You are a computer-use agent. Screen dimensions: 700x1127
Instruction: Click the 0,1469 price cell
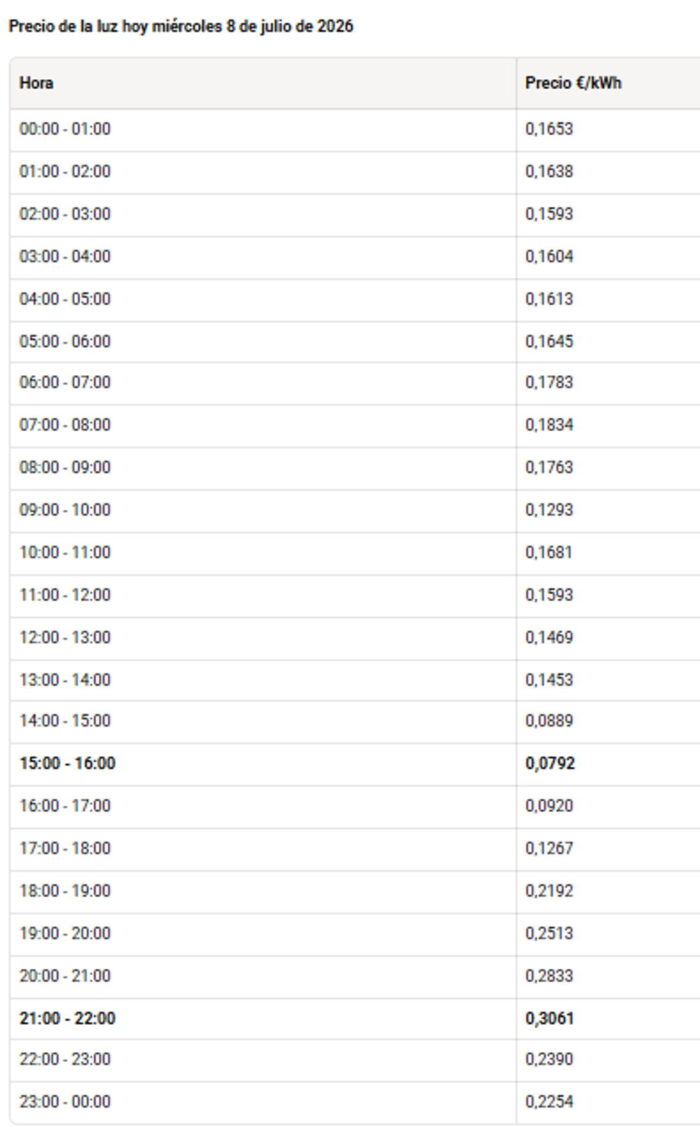pyautogui.click(x=549, y=637)
